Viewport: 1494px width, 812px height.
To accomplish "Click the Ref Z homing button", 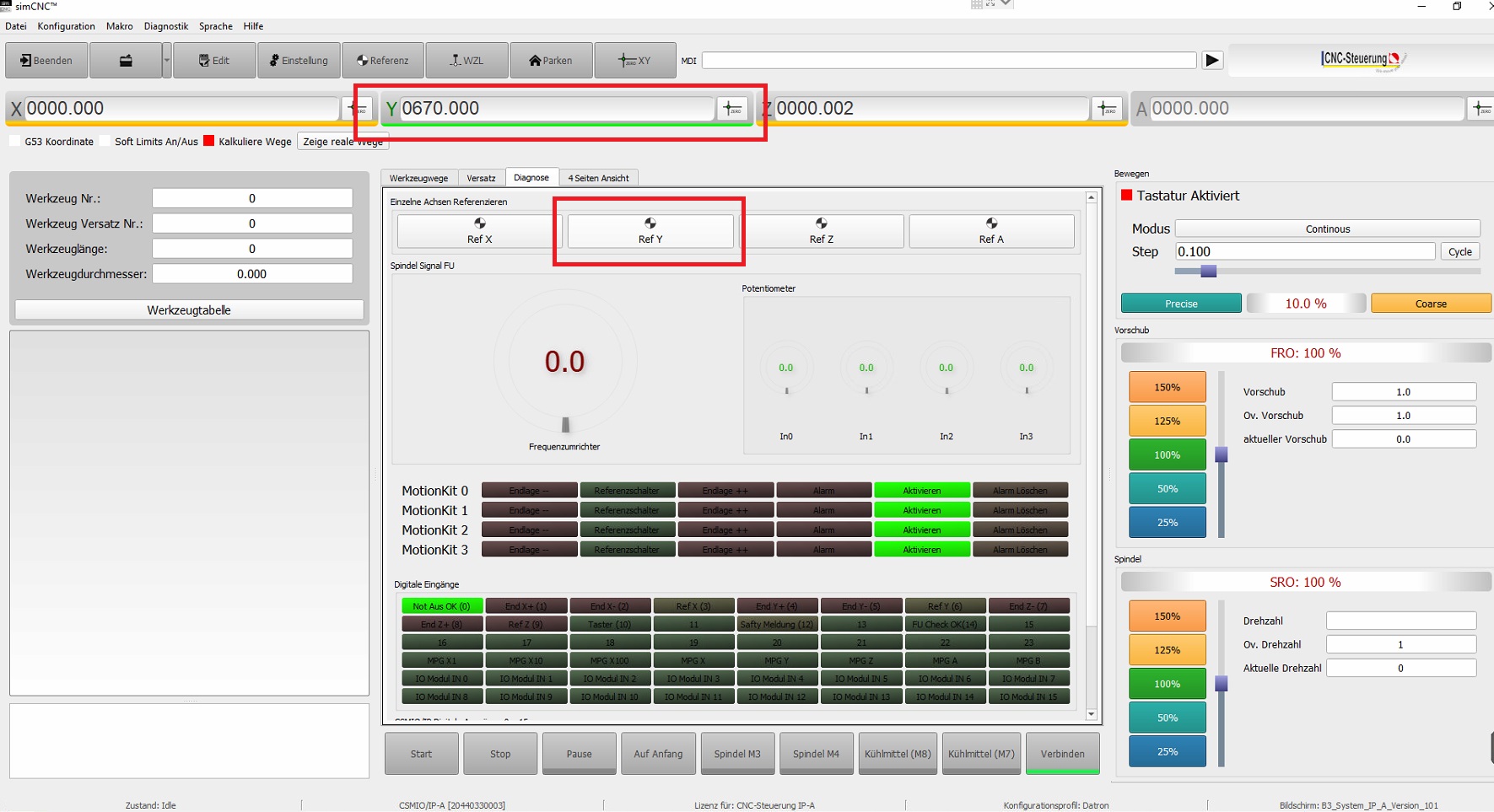I will click(821, 231).
